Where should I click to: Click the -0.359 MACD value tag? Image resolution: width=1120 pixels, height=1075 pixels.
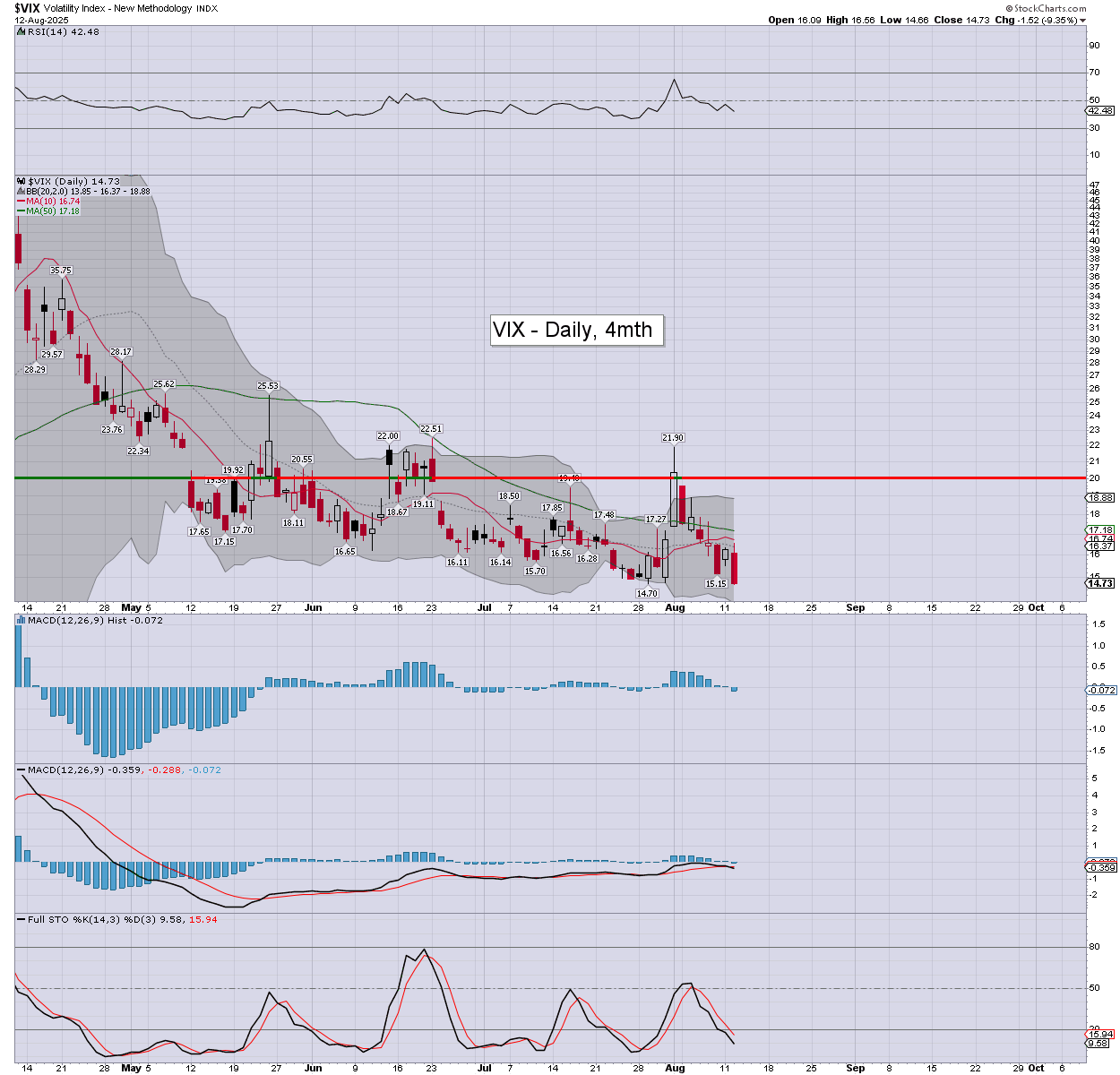(1101, 867)
